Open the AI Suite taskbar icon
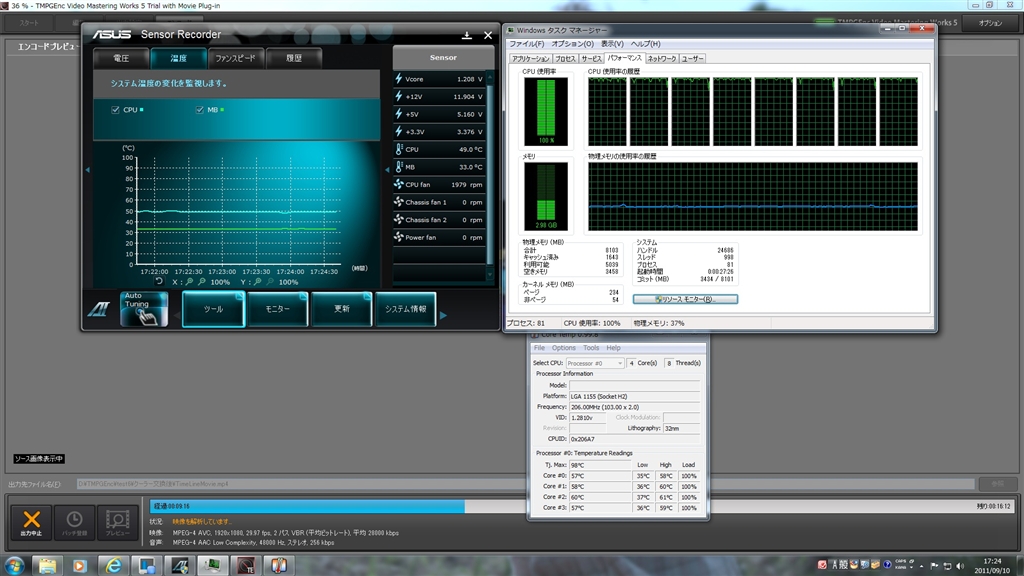 [180, 566]
